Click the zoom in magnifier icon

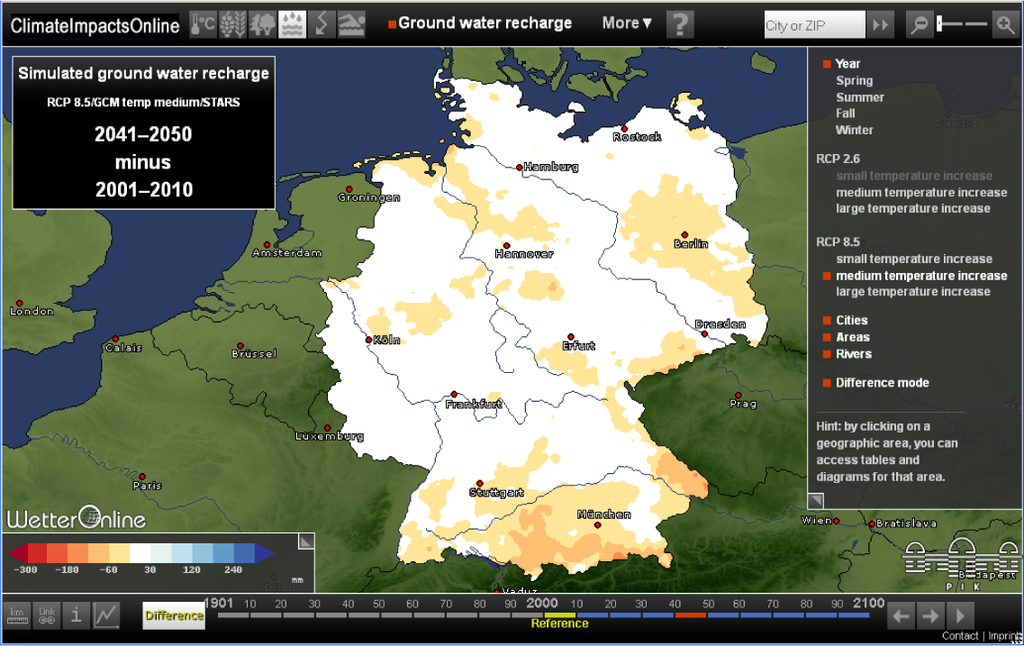1004,24
